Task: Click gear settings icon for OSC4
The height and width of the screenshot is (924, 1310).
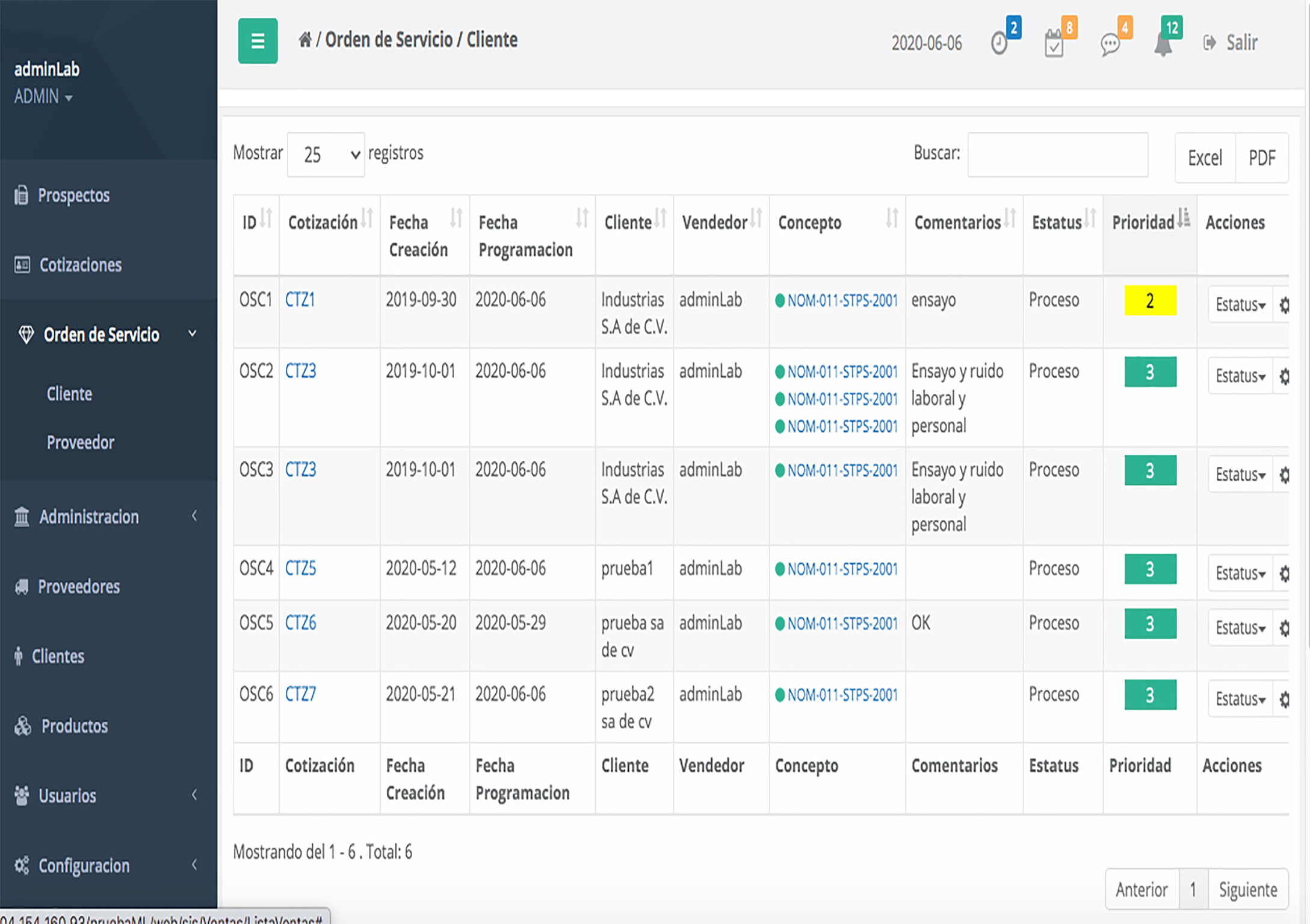Action: point(1284,574)
